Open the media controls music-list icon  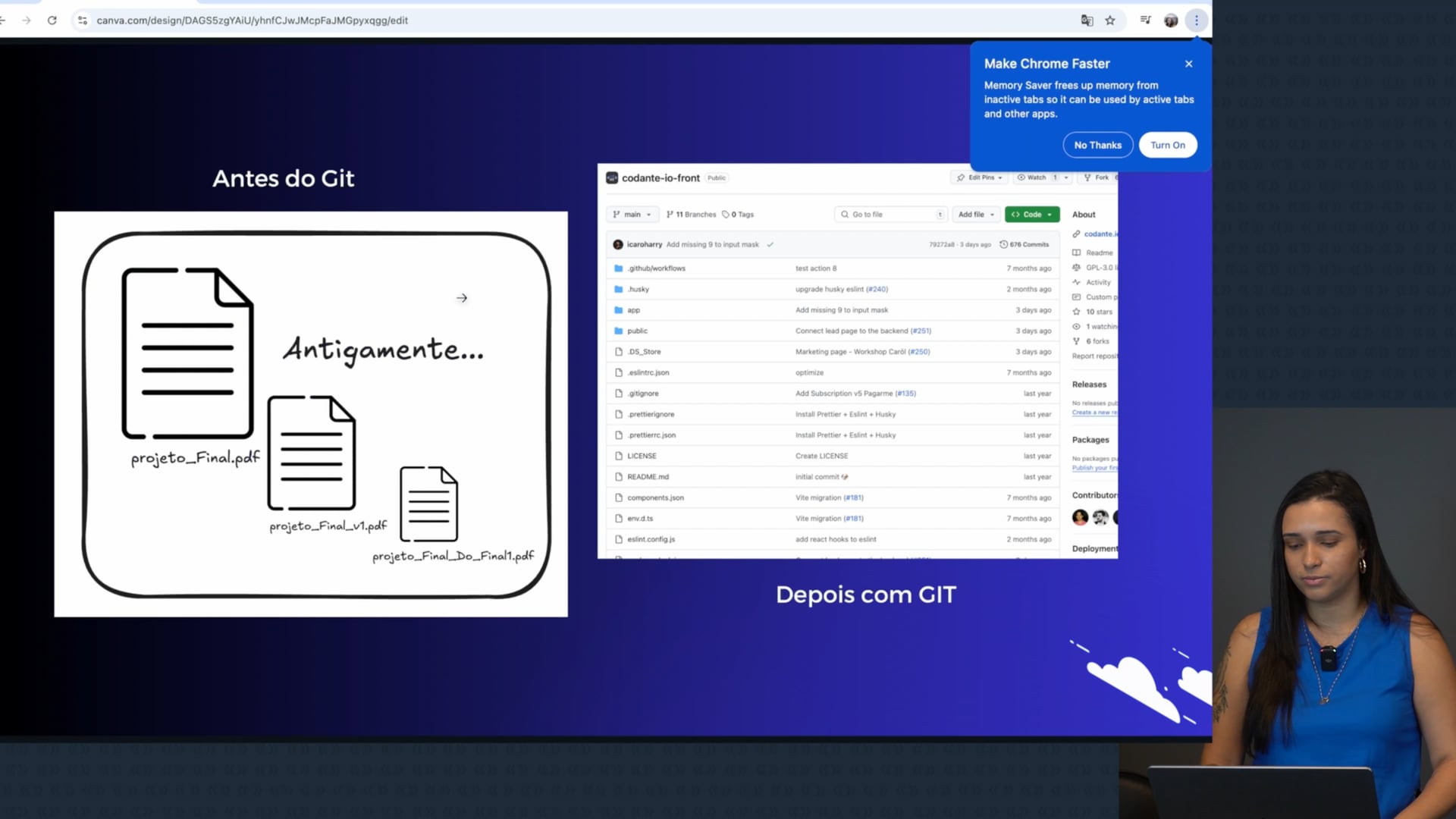(1145, 20)
